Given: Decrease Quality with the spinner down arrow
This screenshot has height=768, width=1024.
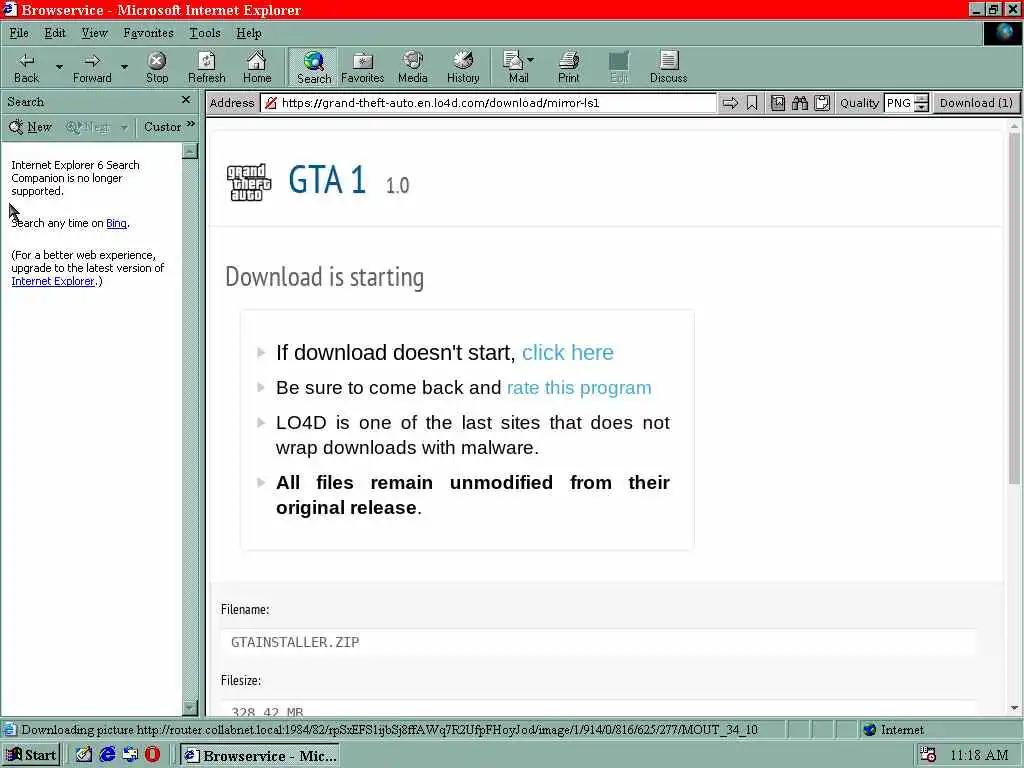Looking at the screenshot, I should point(921,108).
